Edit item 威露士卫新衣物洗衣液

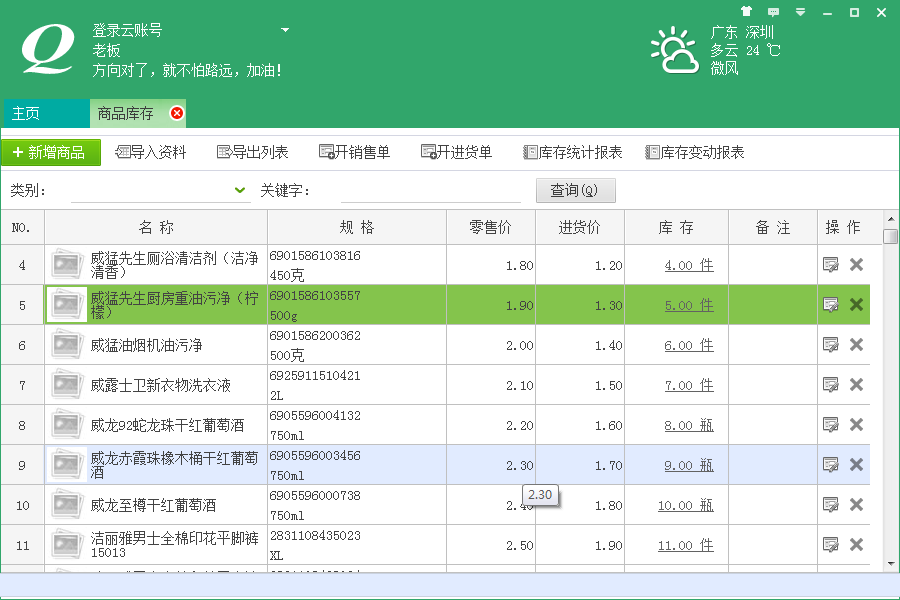click(831, 385)
